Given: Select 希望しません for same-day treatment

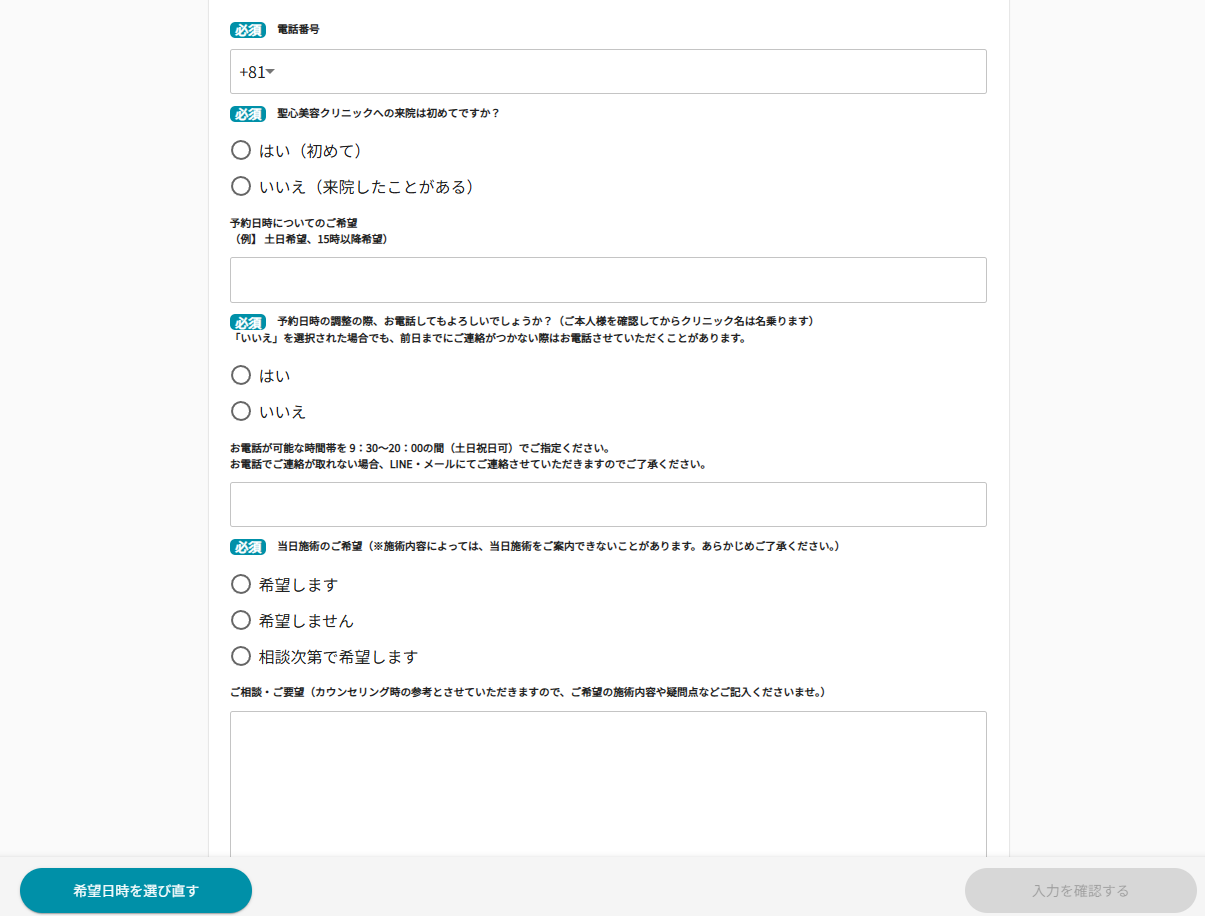Looking at the screenshot, I should tap(241, 620).
